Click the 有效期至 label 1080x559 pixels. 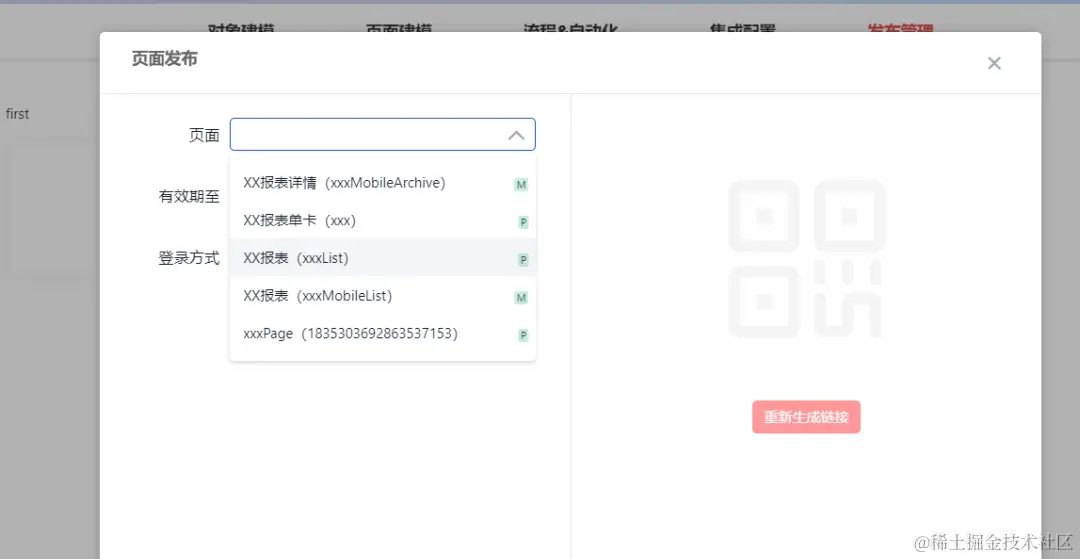pos(189,197)
